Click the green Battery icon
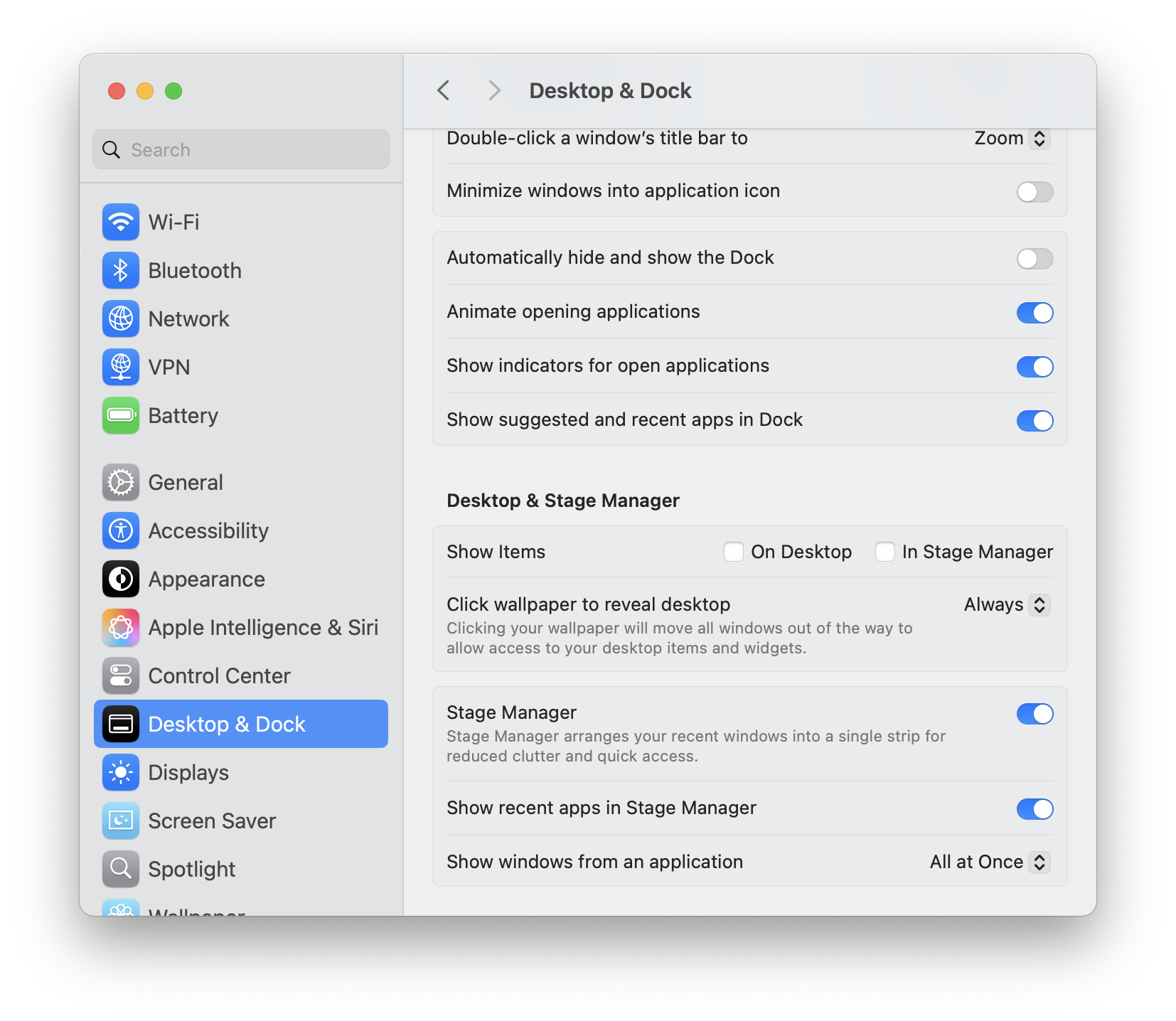Image resolution: width=1176 pixels, height=1021 pixels. point(121,415)
